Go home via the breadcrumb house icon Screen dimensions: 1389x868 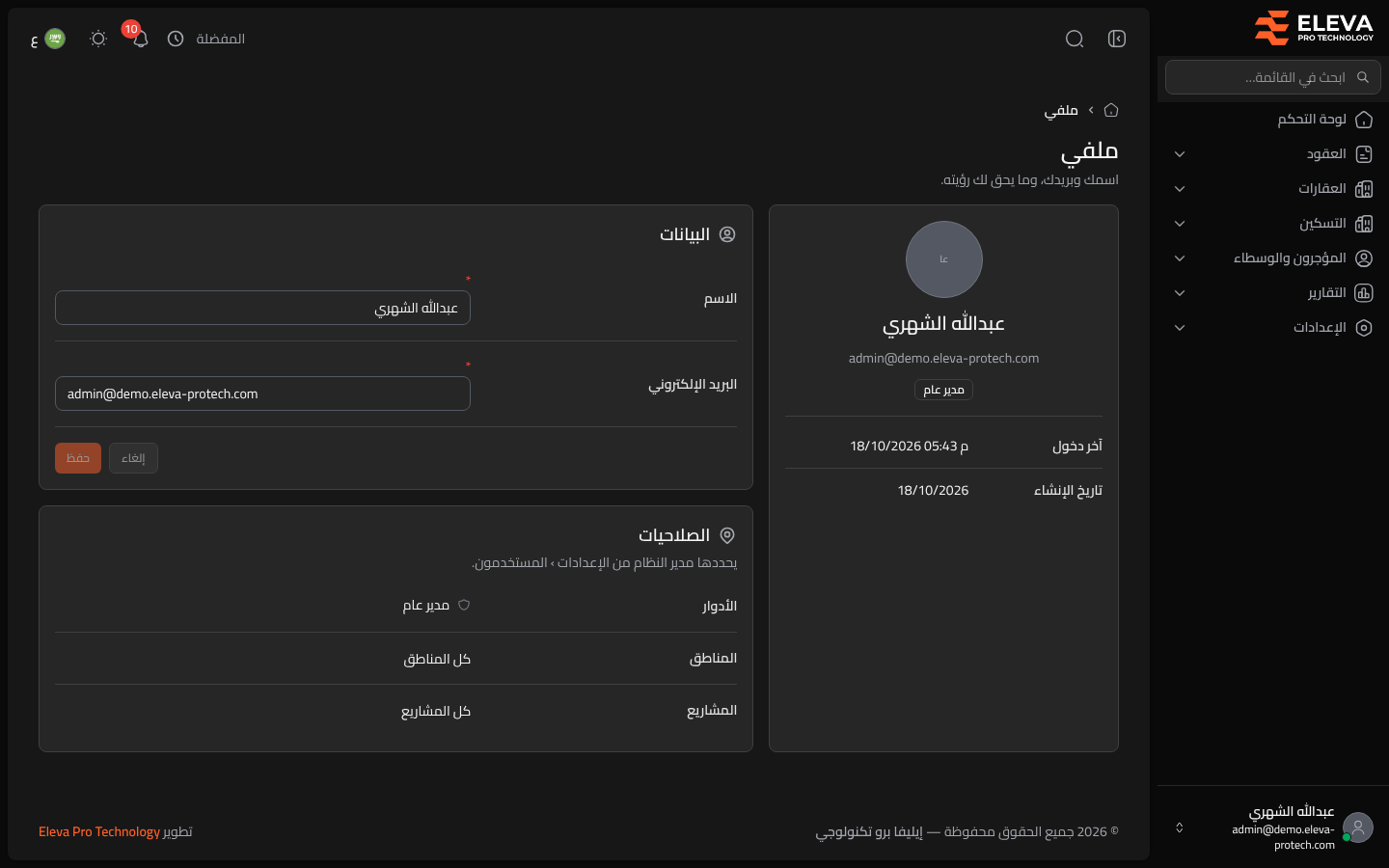(1111, 110)
